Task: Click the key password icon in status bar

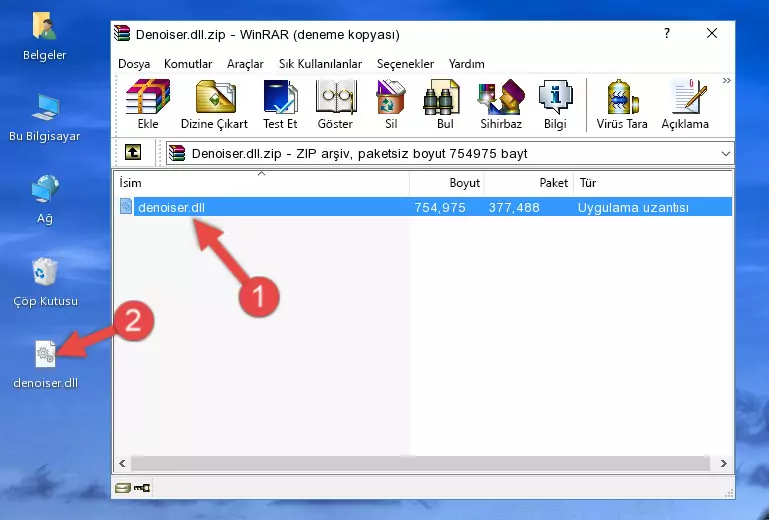Action: point(142,488)
